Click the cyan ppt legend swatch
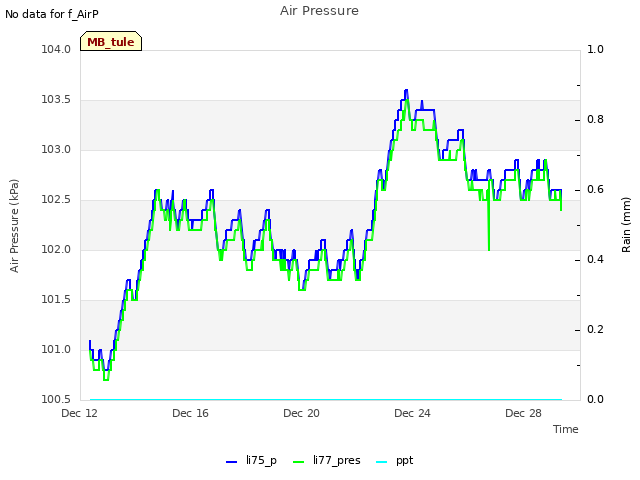This screenshot has height=480, width=640. pos(381,462)
